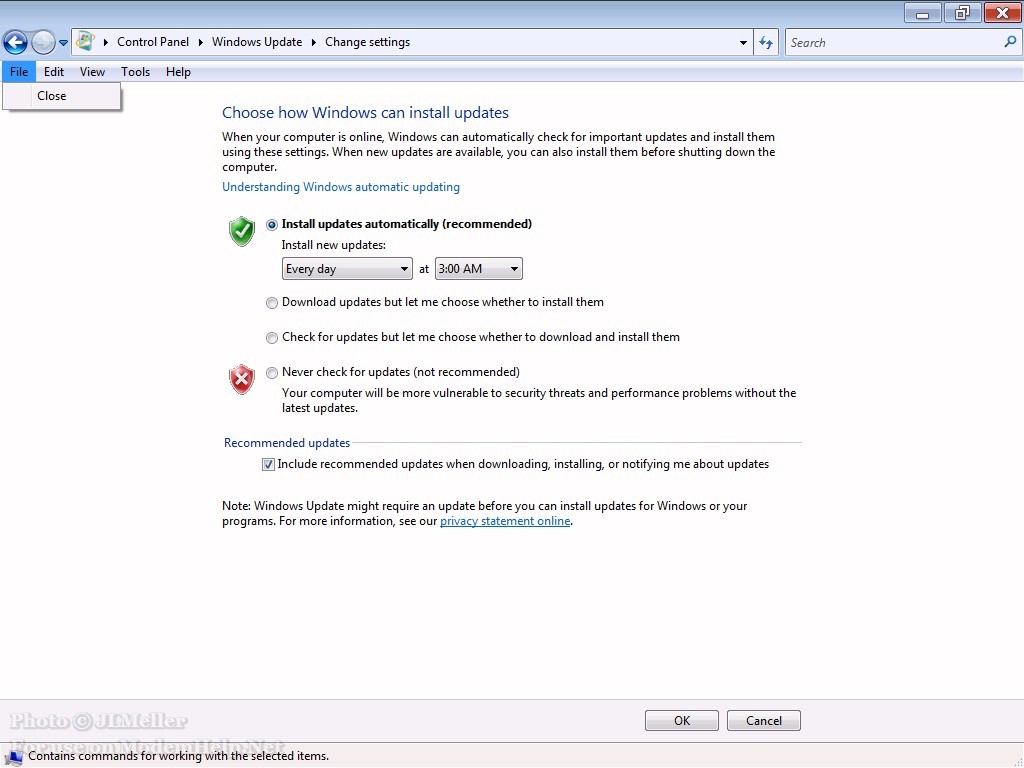The height and width of the screenshot is (768, 1024).
Task: Open the Edit menu
Action: pyautogui.click(x=54, y=72)
